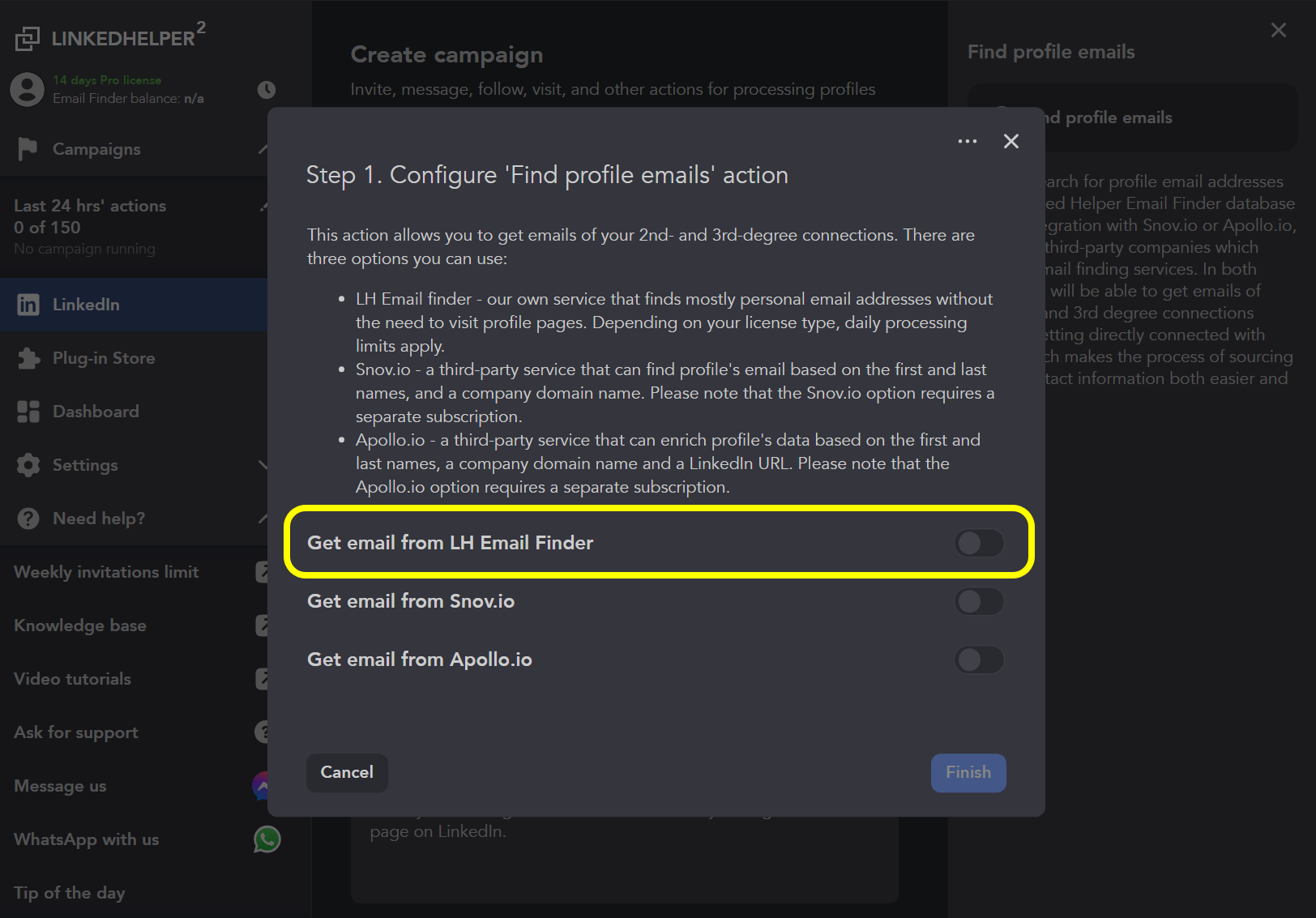Screen dimensions: 1316x918
Task: Open the WhatsApp chat icon
Action: coord(267,839)
